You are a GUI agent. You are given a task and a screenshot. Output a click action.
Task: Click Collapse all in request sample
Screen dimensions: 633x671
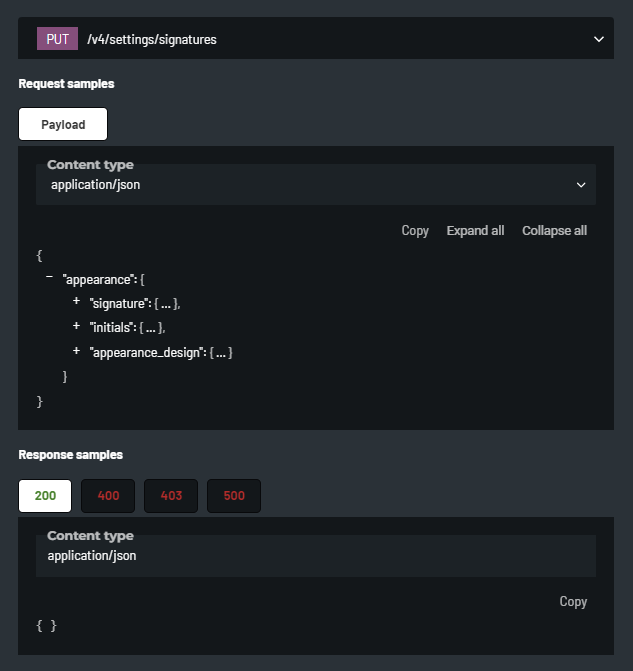tap(554, 231)
